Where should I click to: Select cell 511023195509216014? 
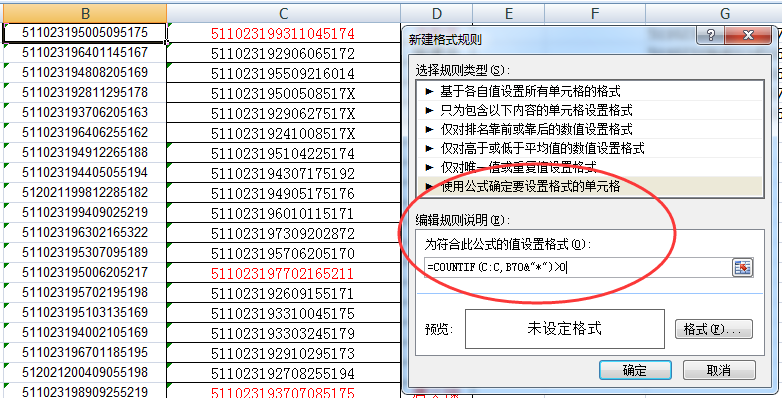[x=283, y=73]
